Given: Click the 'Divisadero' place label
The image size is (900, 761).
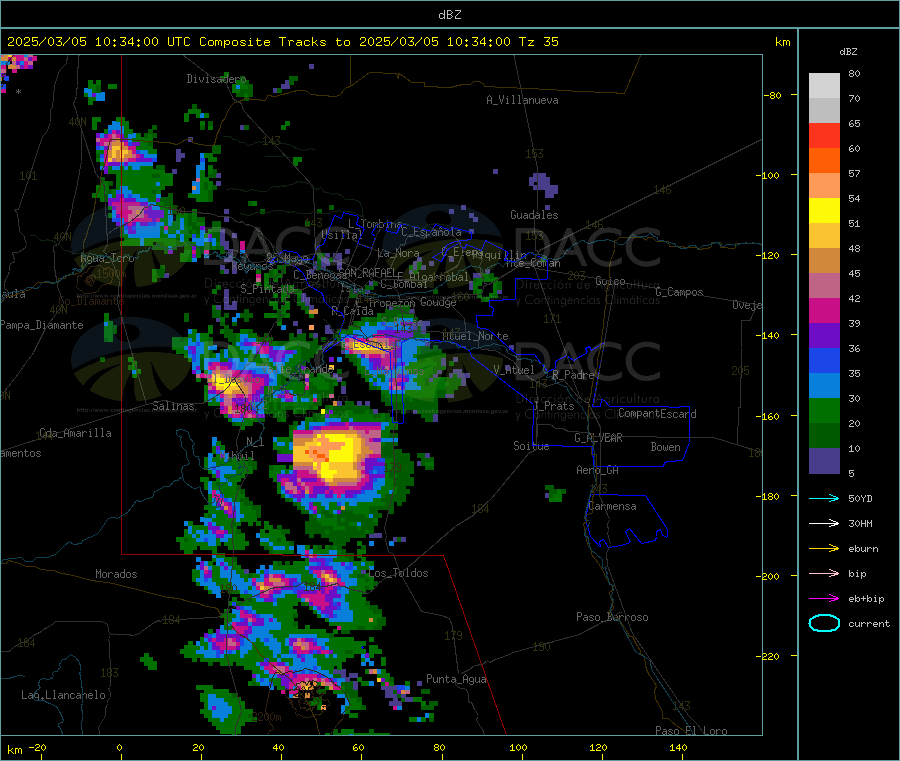Looking at the screenshot, I should click(216, 79).
